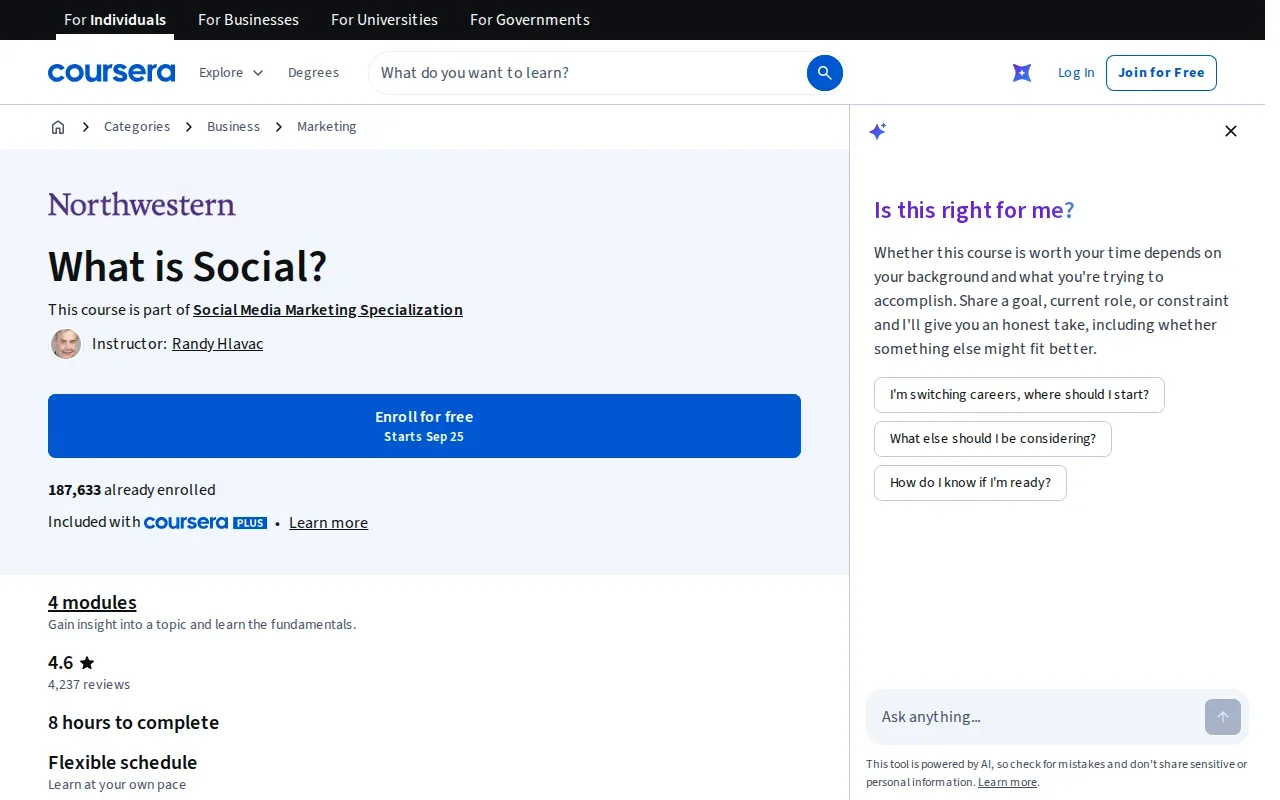Open instructor Randy Hlavac's profile link
Screen dimensions: 1280x800
click(x=217, y=344)
